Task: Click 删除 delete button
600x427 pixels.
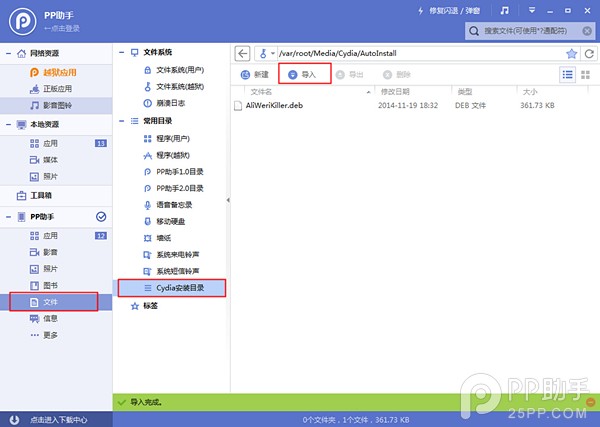Action: [x=397, y=75]
